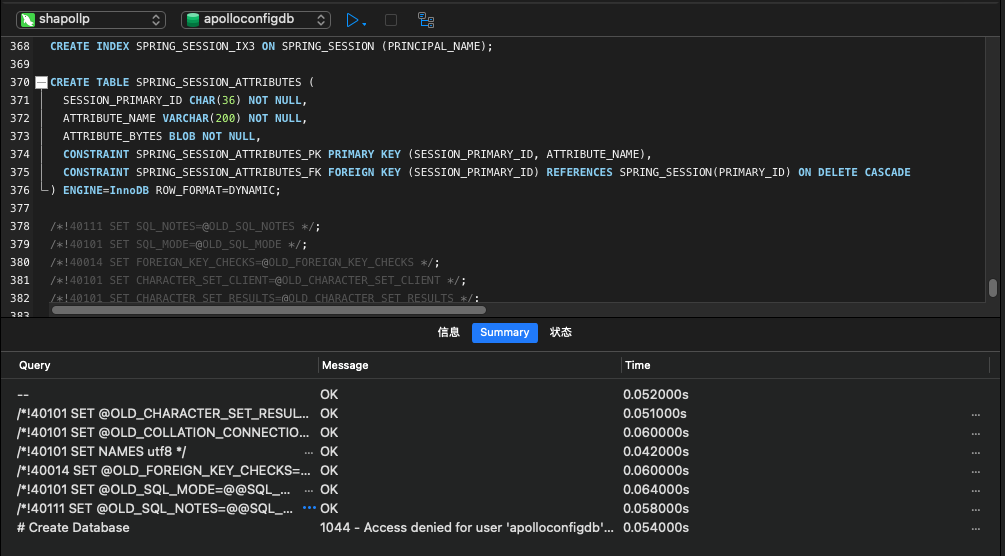This screenshot has height=556, width=1005.
Task: Open the shapollp connection dropdown
Action: pos(91,20)
